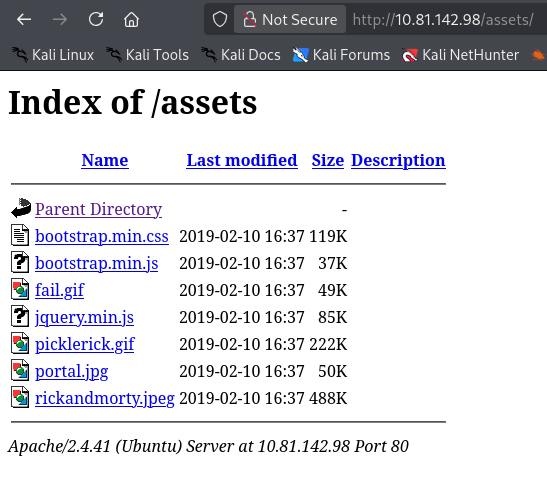Sort listing by the Size header
The height and width of the screenshot is (477, 547).
click(x=328, y=161)
